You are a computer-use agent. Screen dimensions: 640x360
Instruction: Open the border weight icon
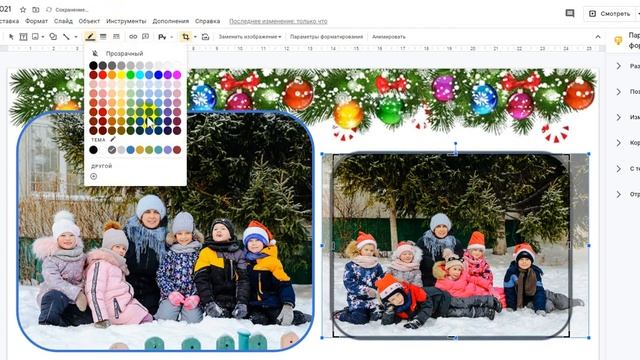click(103, 37)
